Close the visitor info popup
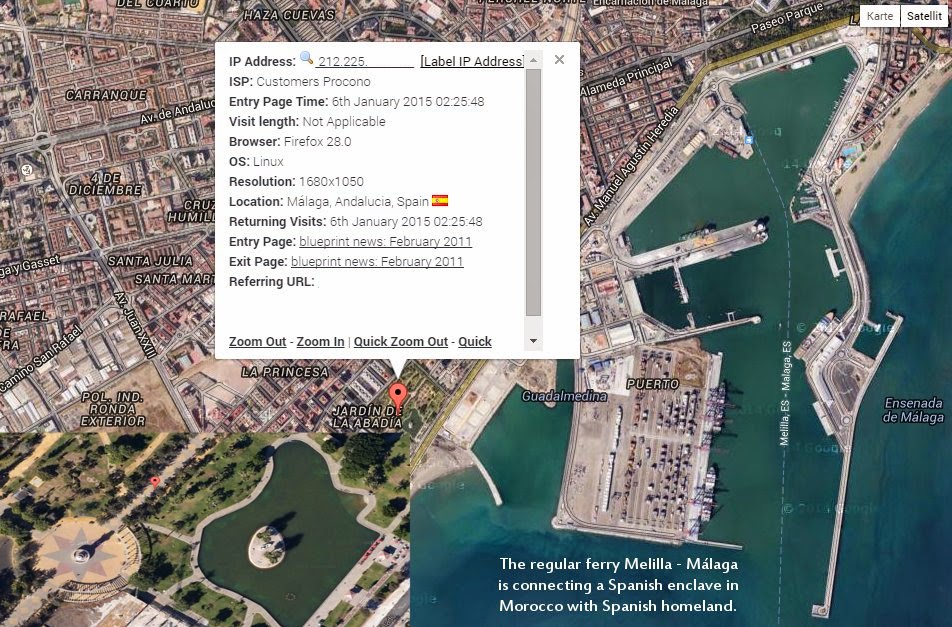The image size is (952, 627). pyautogui.click(x=559, y=59)
